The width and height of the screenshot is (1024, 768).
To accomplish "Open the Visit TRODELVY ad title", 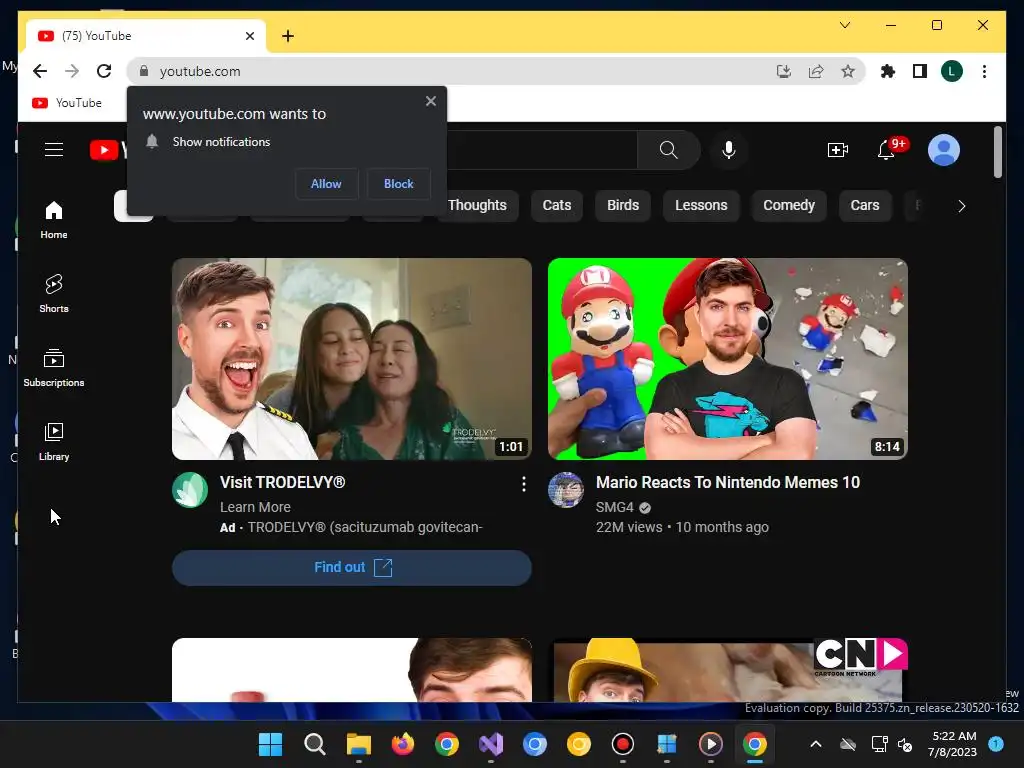I will point(282,483).
